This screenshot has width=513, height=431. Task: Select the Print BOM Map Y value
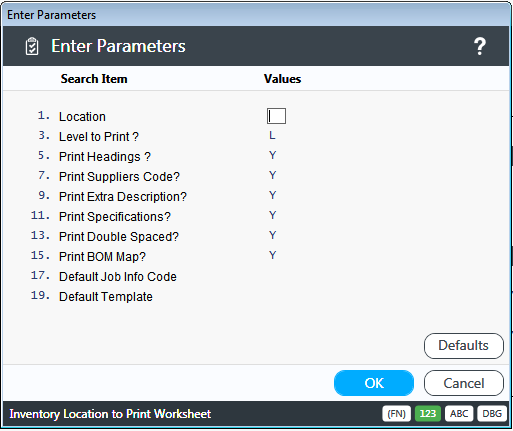coord(273,255)
